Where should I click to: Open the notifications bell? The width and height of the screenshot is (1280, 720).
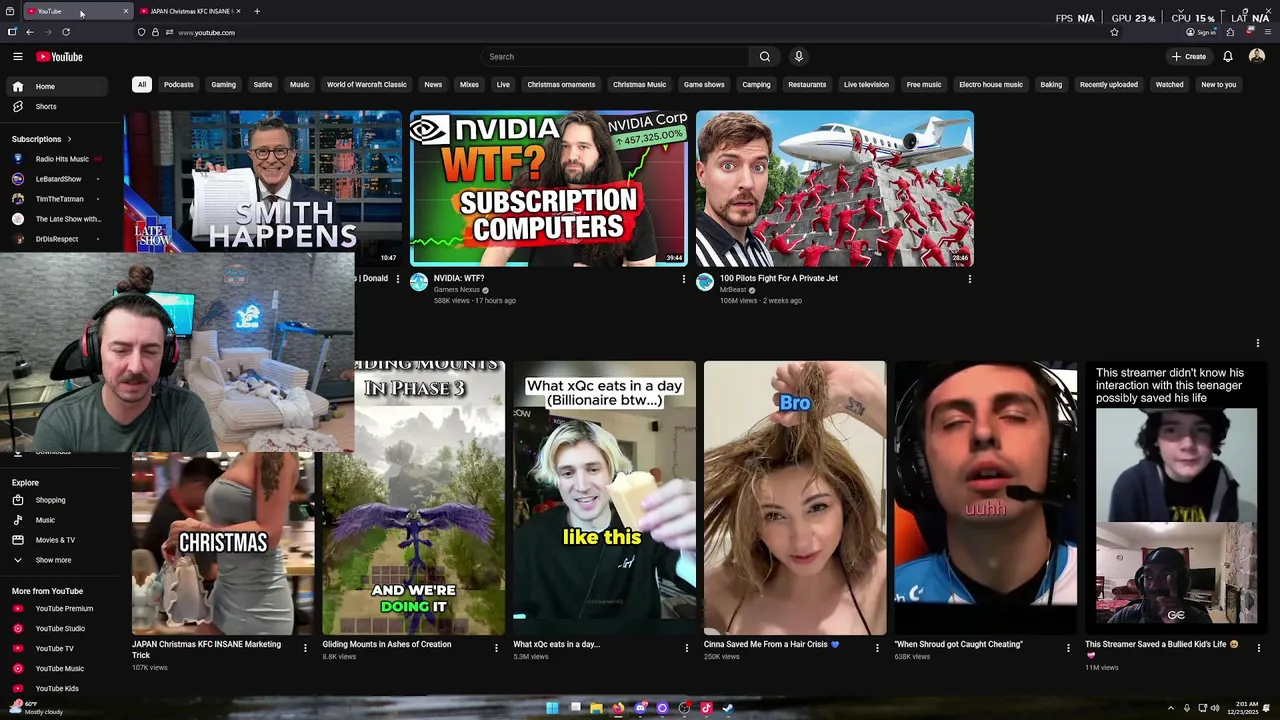tap(1228, 57)
